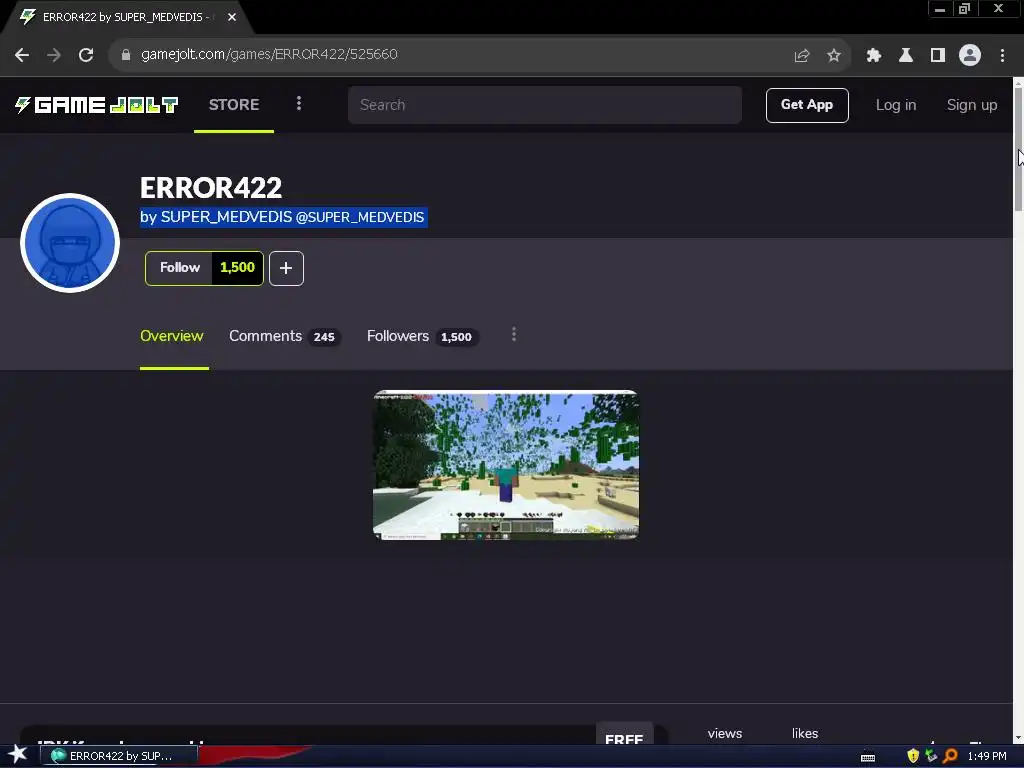
Task: Switch to the Overview tab
Action: 172,336
